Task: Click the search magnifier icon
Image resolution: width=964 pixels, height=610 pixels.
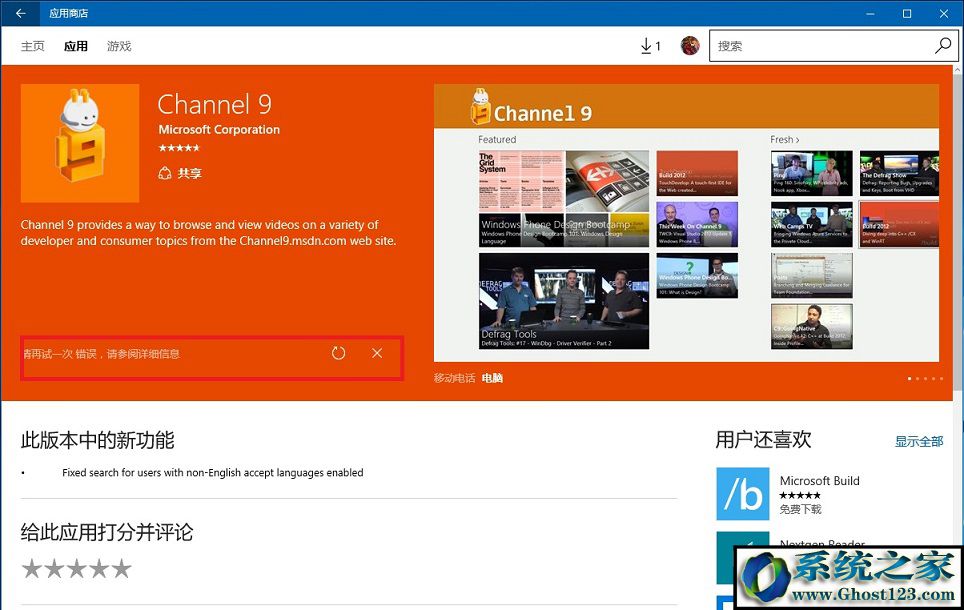Action: (x=942, y=46)
